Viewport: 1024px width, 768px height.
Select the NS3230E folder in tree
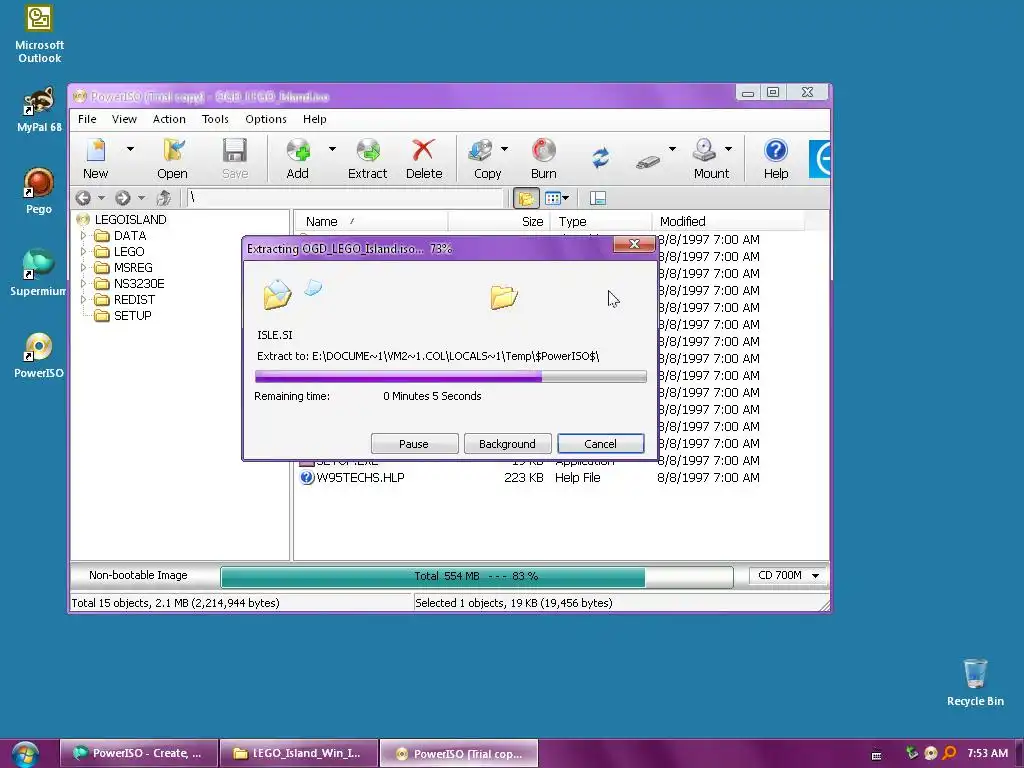click(138, 283)
